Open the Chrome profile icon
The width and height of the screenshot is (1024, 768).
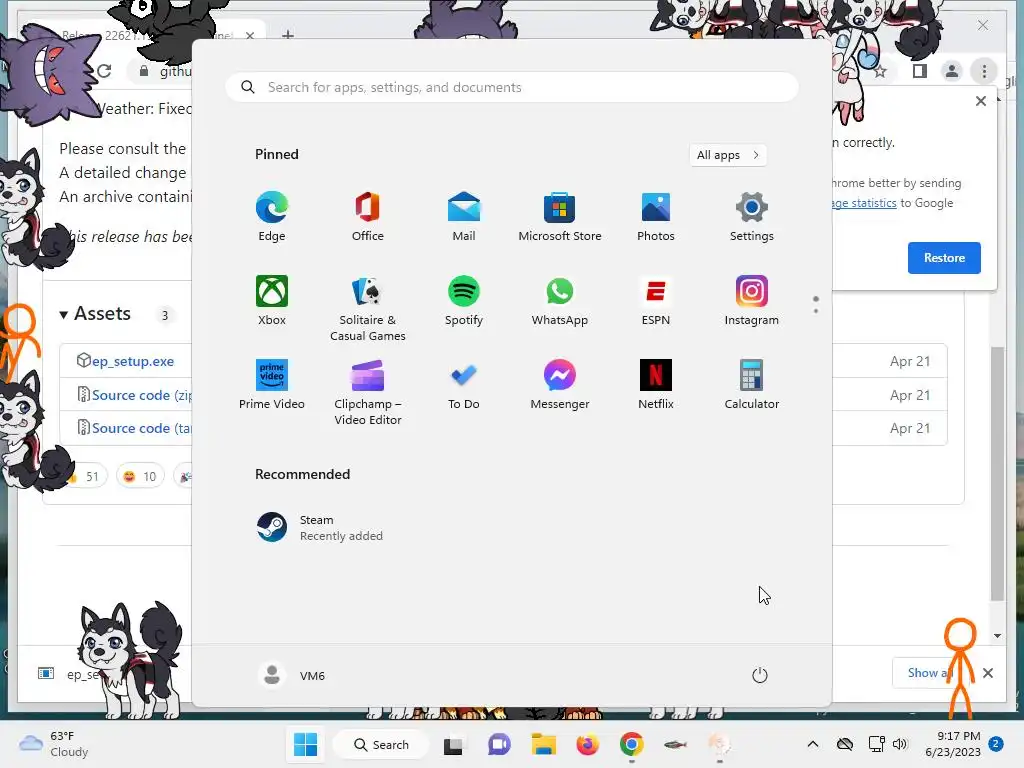coord(952,71)
